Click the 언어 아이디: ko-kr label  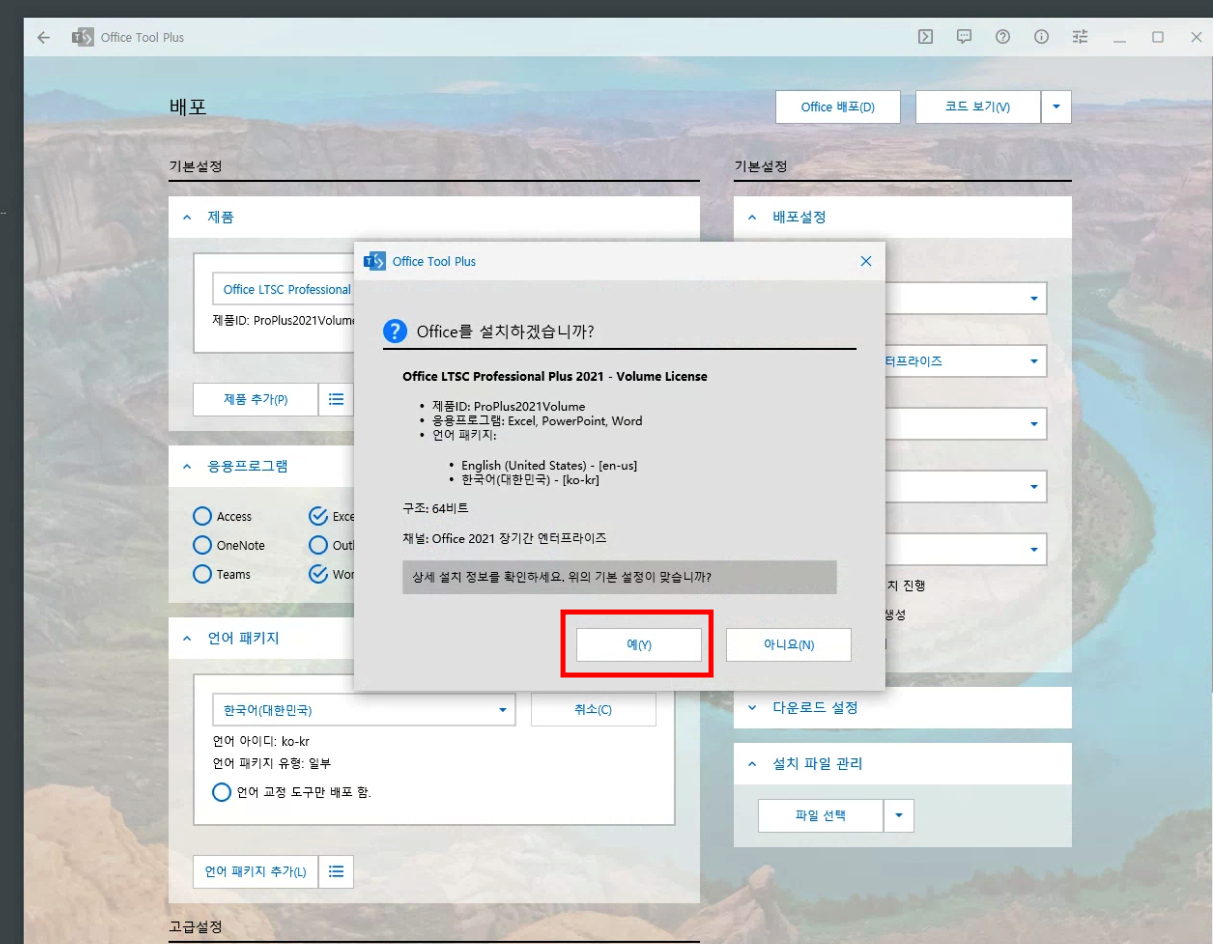click(x=261, y=741)
